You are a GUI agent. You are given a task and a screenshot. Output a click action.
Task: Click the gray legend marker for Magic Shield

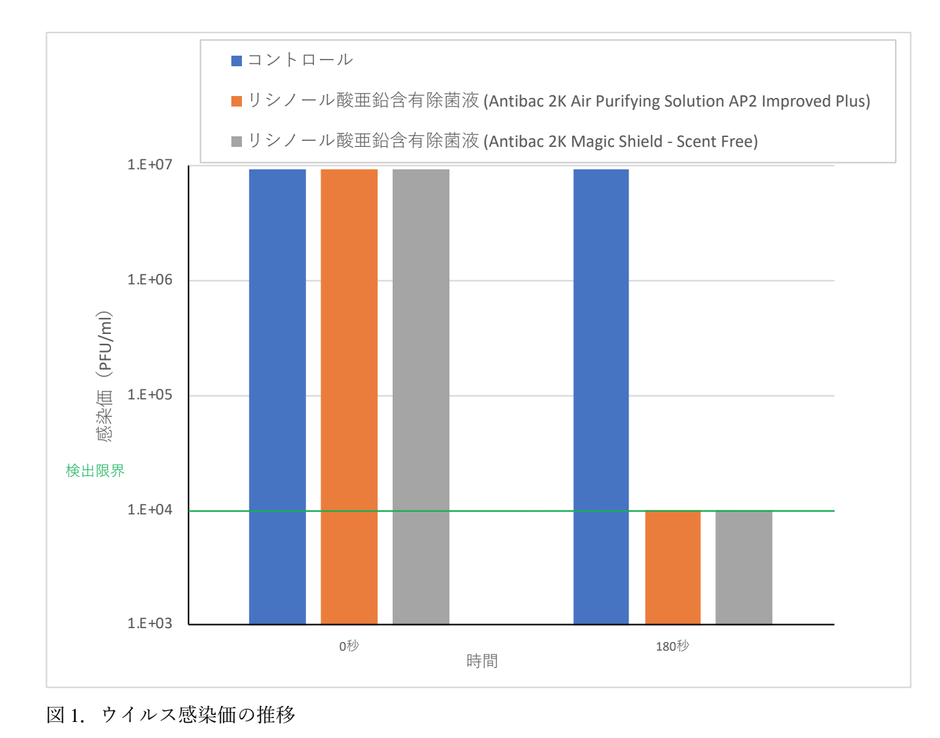coord(236,141)
